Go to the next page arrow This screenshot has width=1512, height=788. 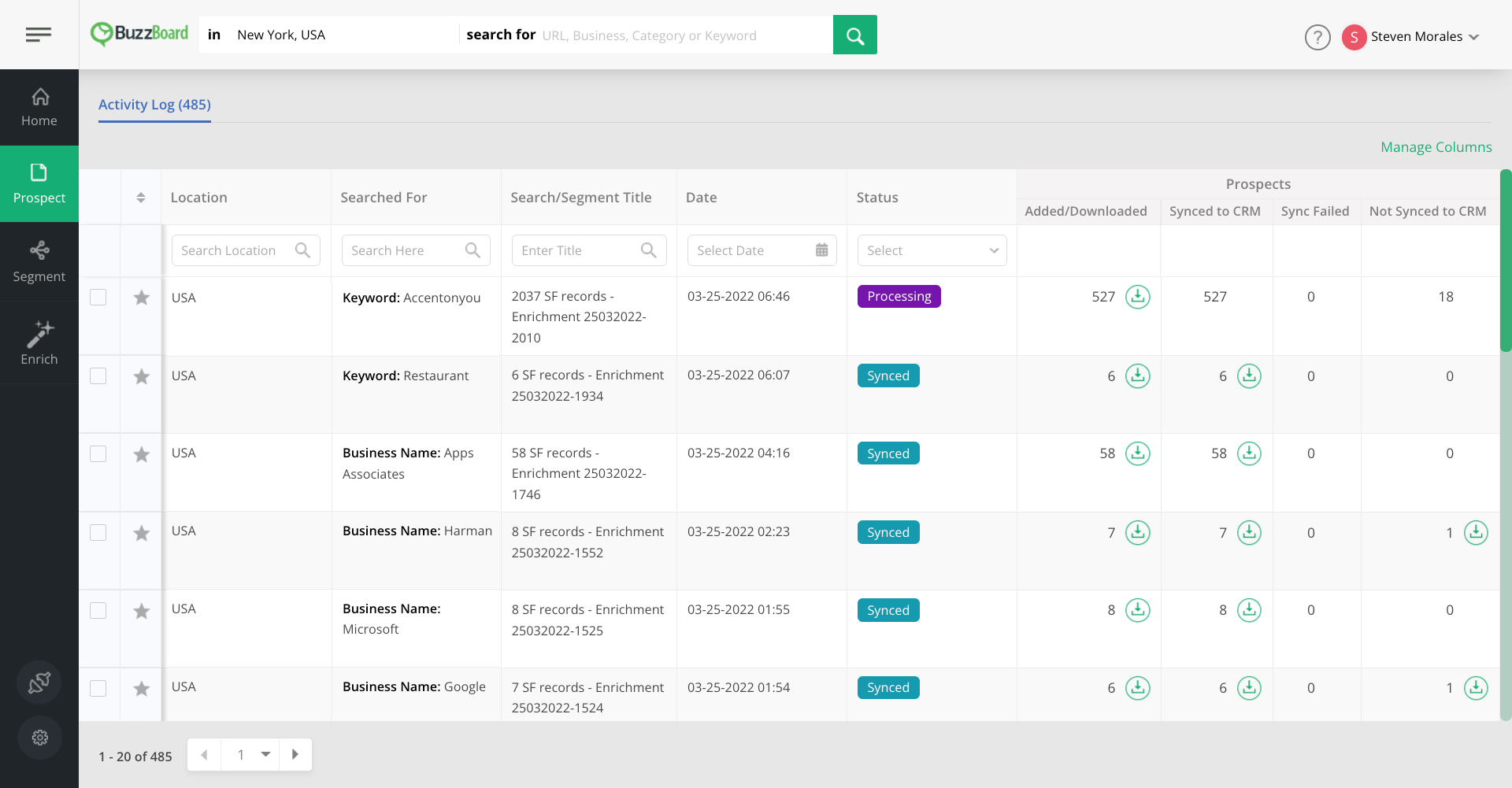tap(295, 754)
